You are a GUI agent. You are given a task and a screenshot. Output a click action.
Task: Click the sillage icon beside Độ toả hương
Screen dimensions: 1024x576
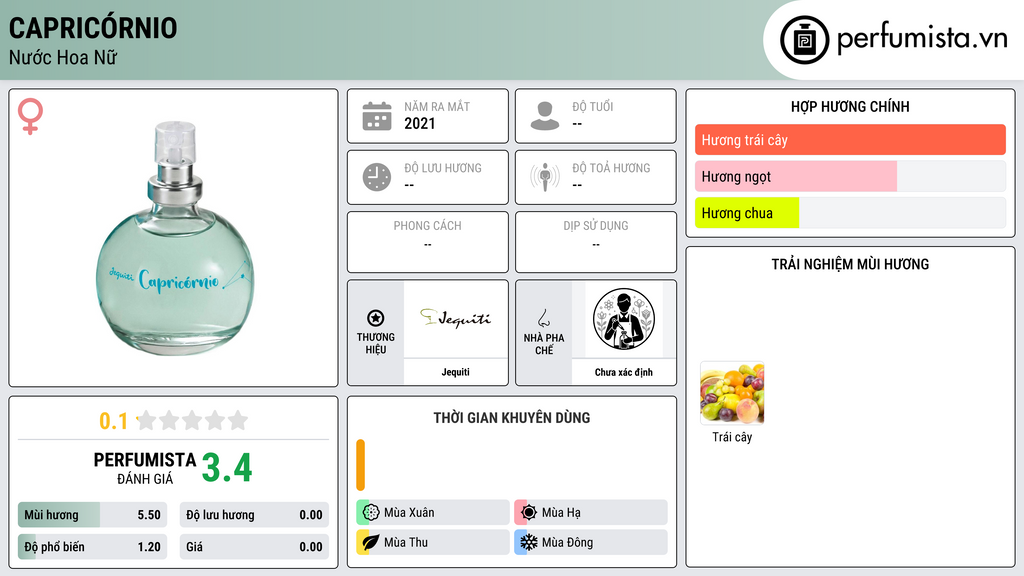[x=545, y=177]
